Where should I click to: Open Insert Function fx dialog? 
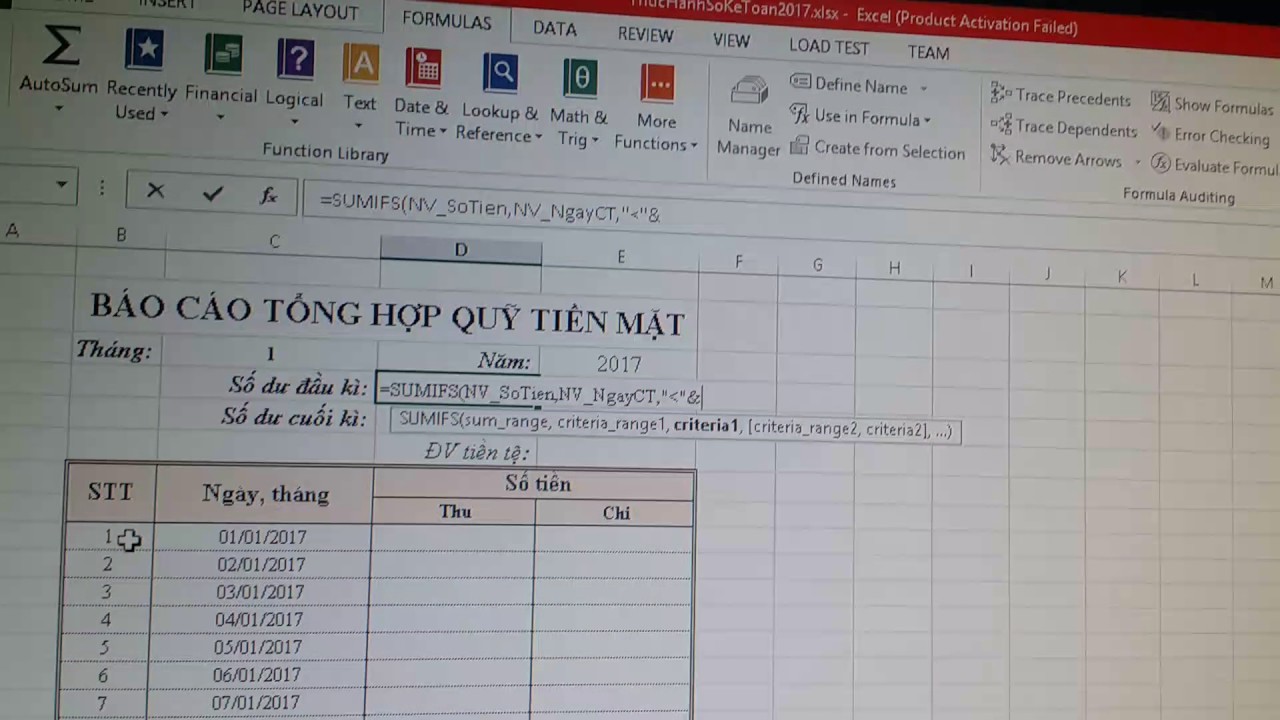pyautogui.click(x=268, y=196)
